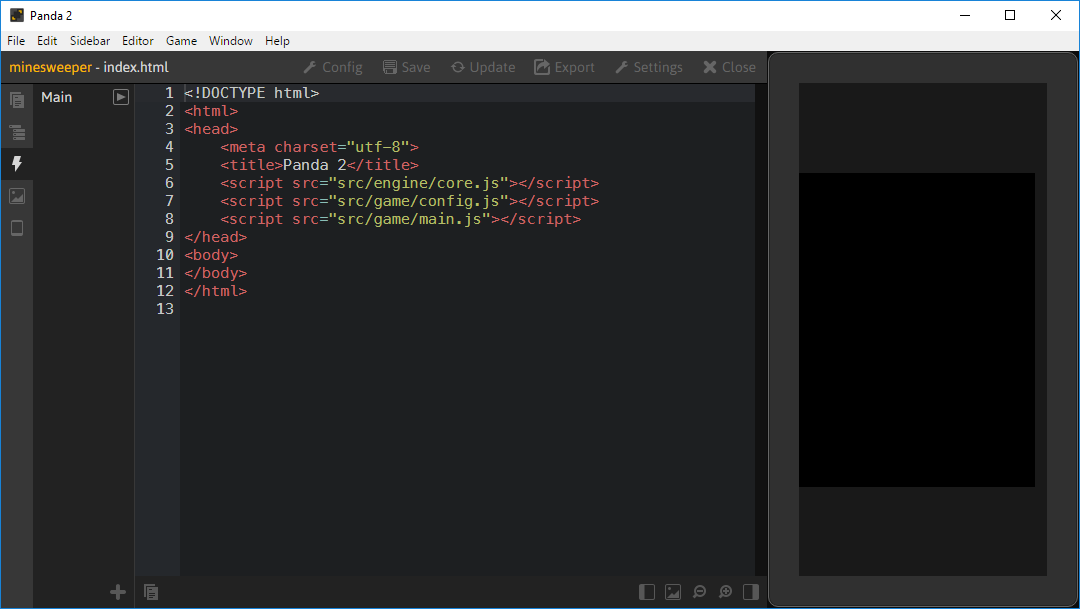Place cursor on DOCTYPE html line
The height and width of the screenshot is (609, 1080).
click(251, 93)
